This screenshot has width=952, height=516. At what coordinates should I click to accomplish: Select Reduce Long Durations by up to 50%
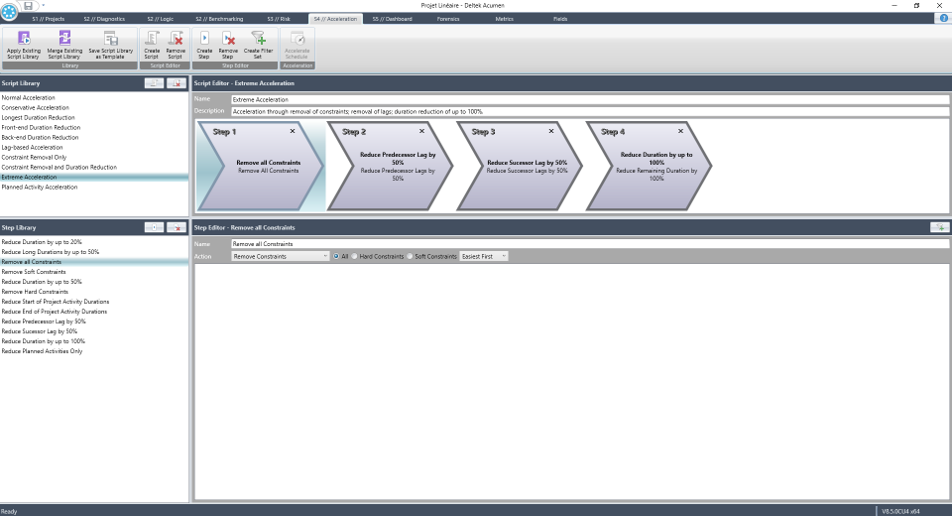[x=94, y=251]
